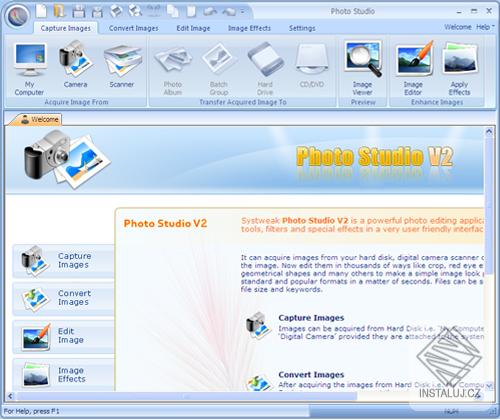Click the Apply Effects ribbon icon
The height and width of the screenshot is (420, 500).
click(x=460, y=69)
